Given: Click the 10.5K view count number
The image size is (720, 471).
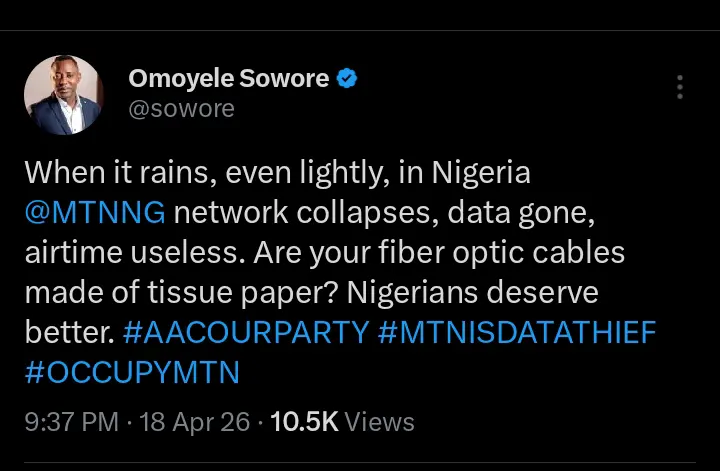Looking at the screenshot, I should tap(305, 422).
